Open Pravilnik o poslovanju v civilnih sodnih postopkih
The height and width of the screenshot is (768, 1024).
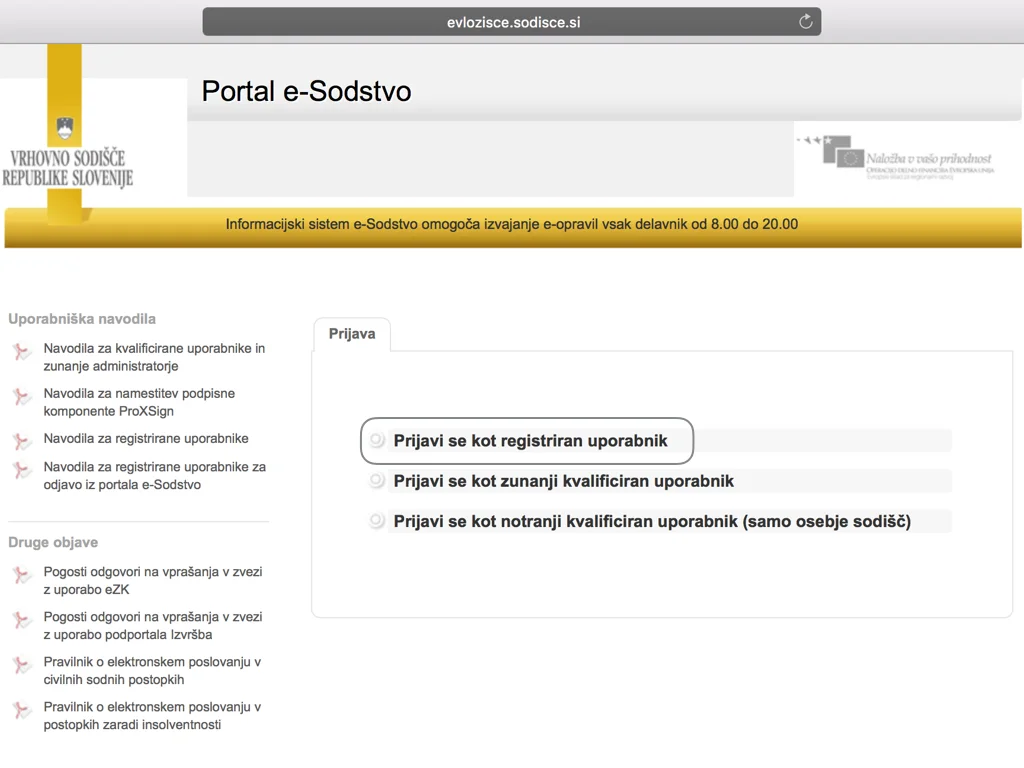152,671
